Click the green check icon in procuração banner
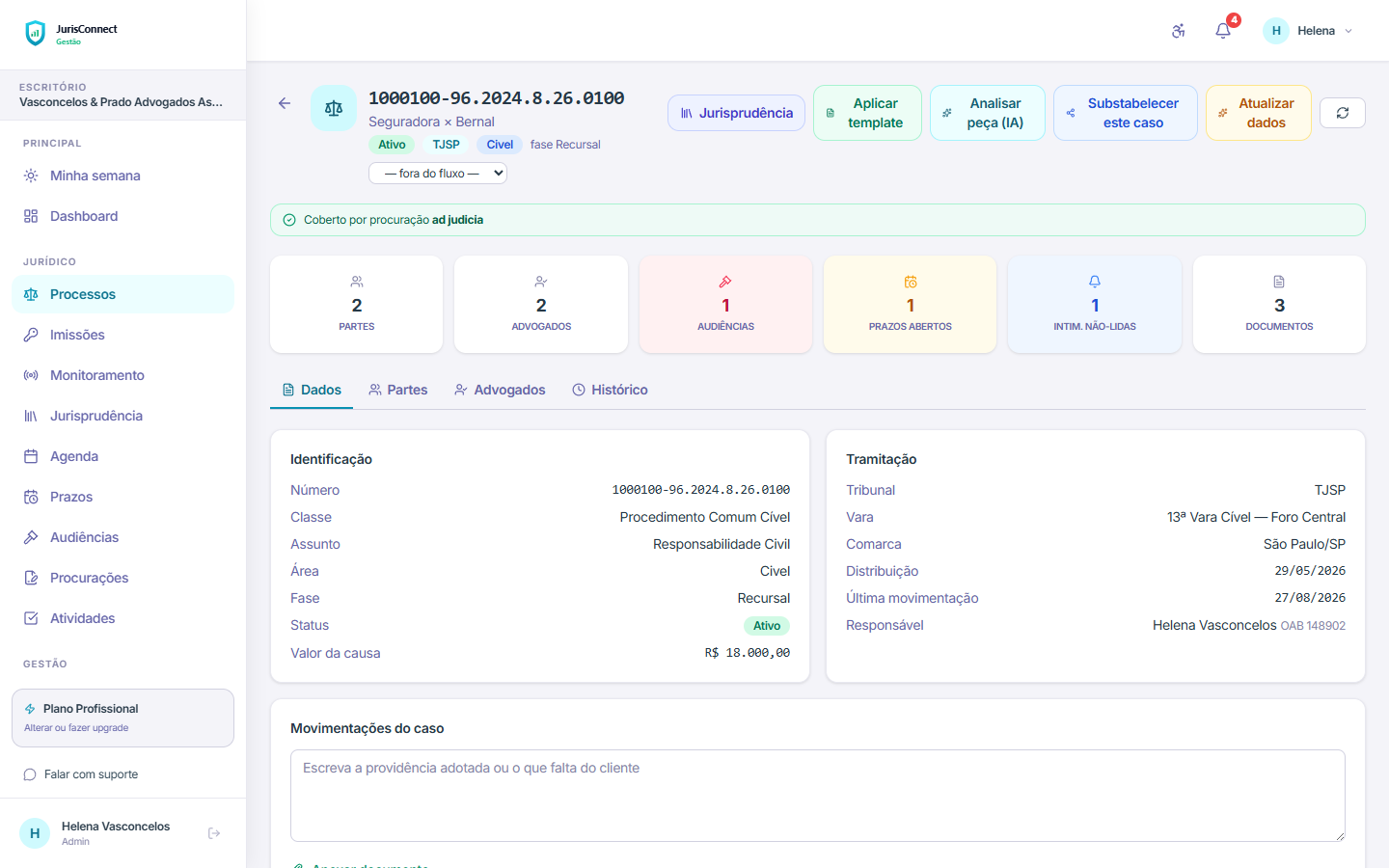Screen dimensions: 1389x868 pos(289,220)
